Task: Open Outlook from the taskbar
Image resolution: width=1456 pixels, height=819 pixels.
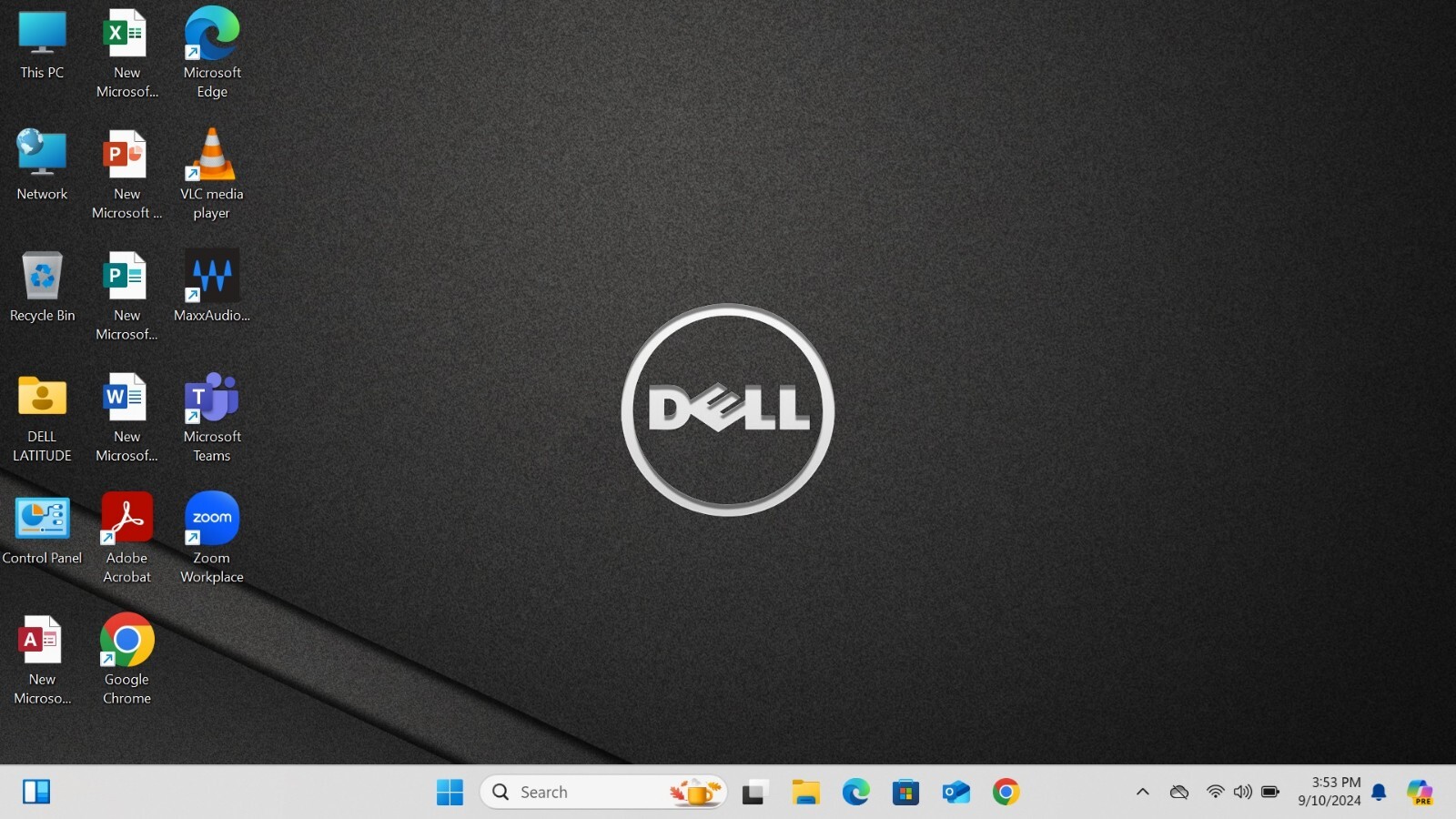Action: coord(955,792)
